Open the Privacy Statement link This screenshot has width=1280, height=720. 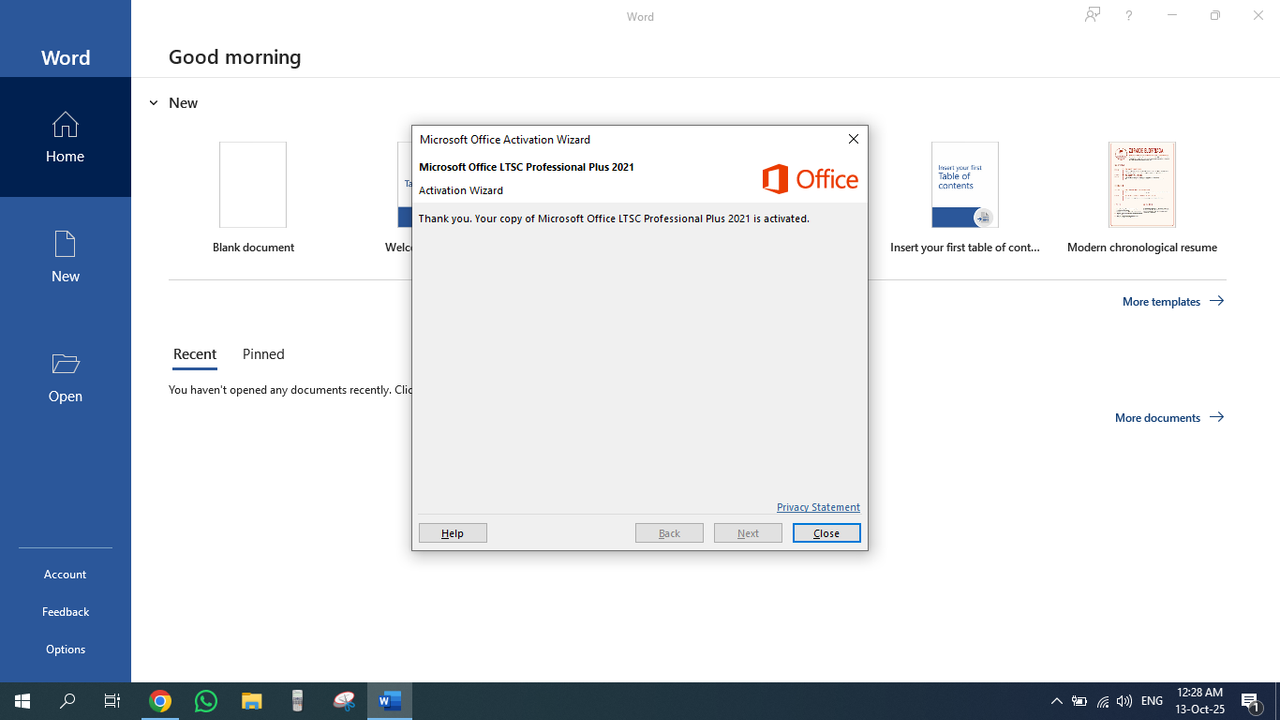(818, 507)
